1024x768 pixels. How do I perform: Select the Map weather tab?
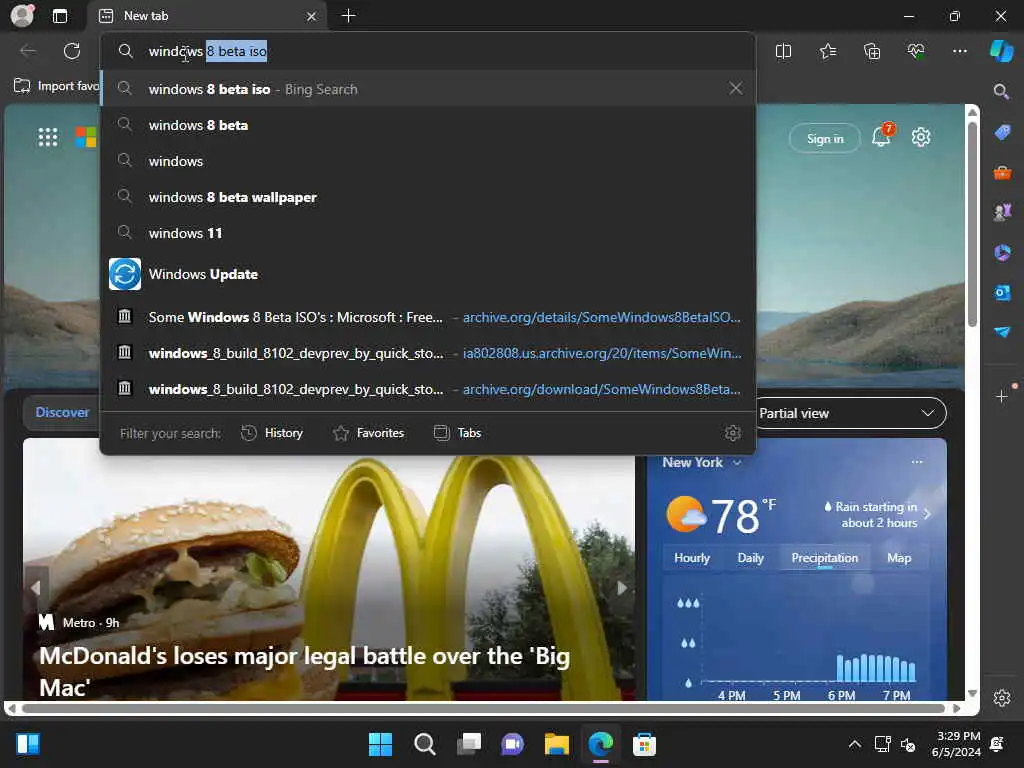[899, 558]
